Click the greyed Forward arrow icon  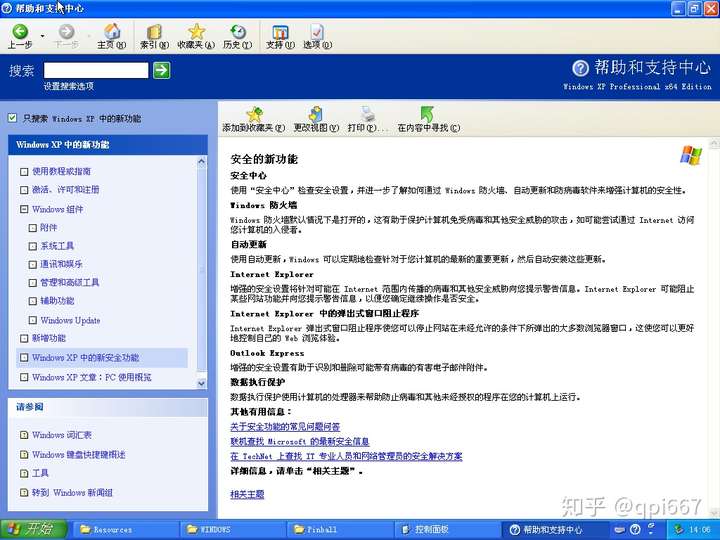[67, 31]
